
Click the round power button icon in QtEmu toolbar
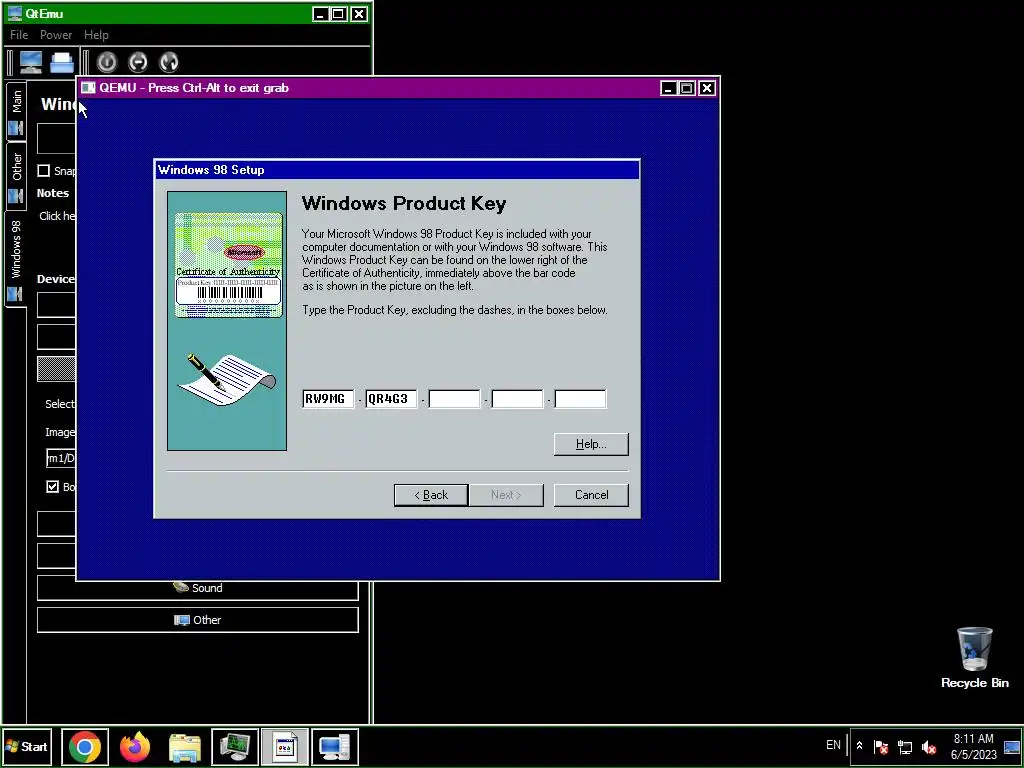tap(107, 62)
